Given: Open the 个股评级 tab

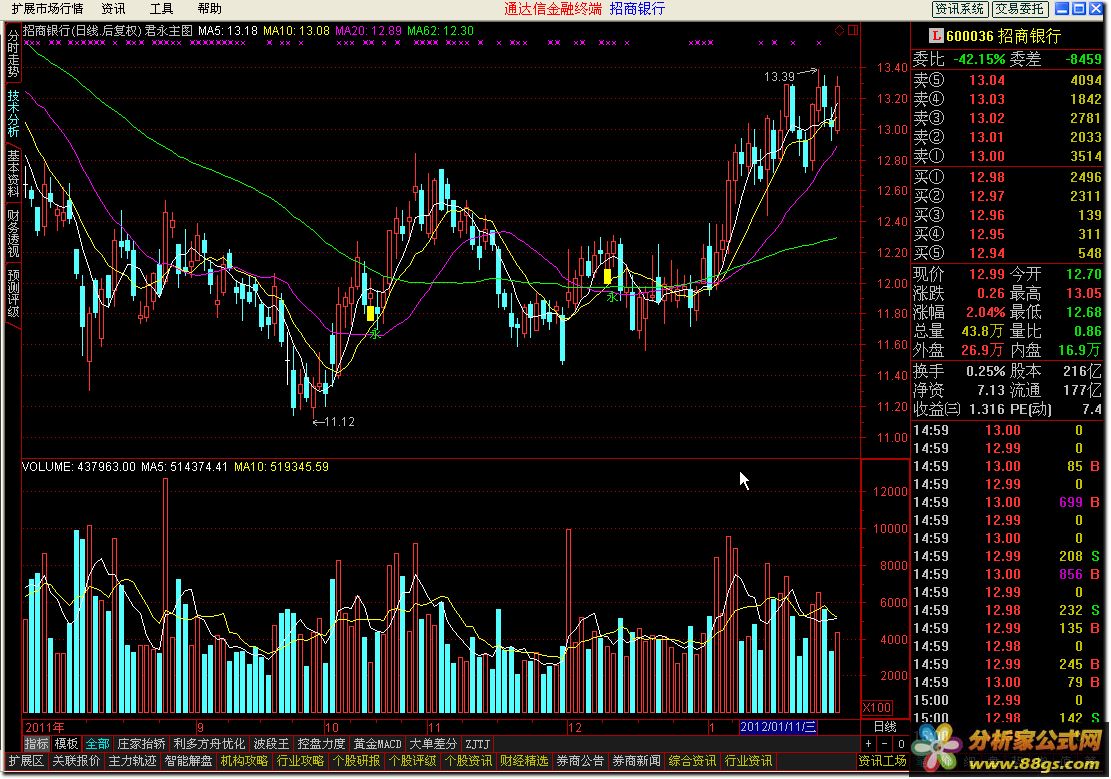Looking at the screenshot, I should coord(412,761).
